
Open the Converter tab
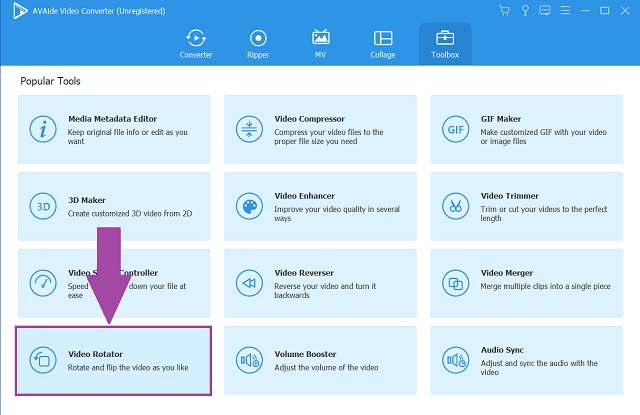pyautogui.click(x=196, y=44)
